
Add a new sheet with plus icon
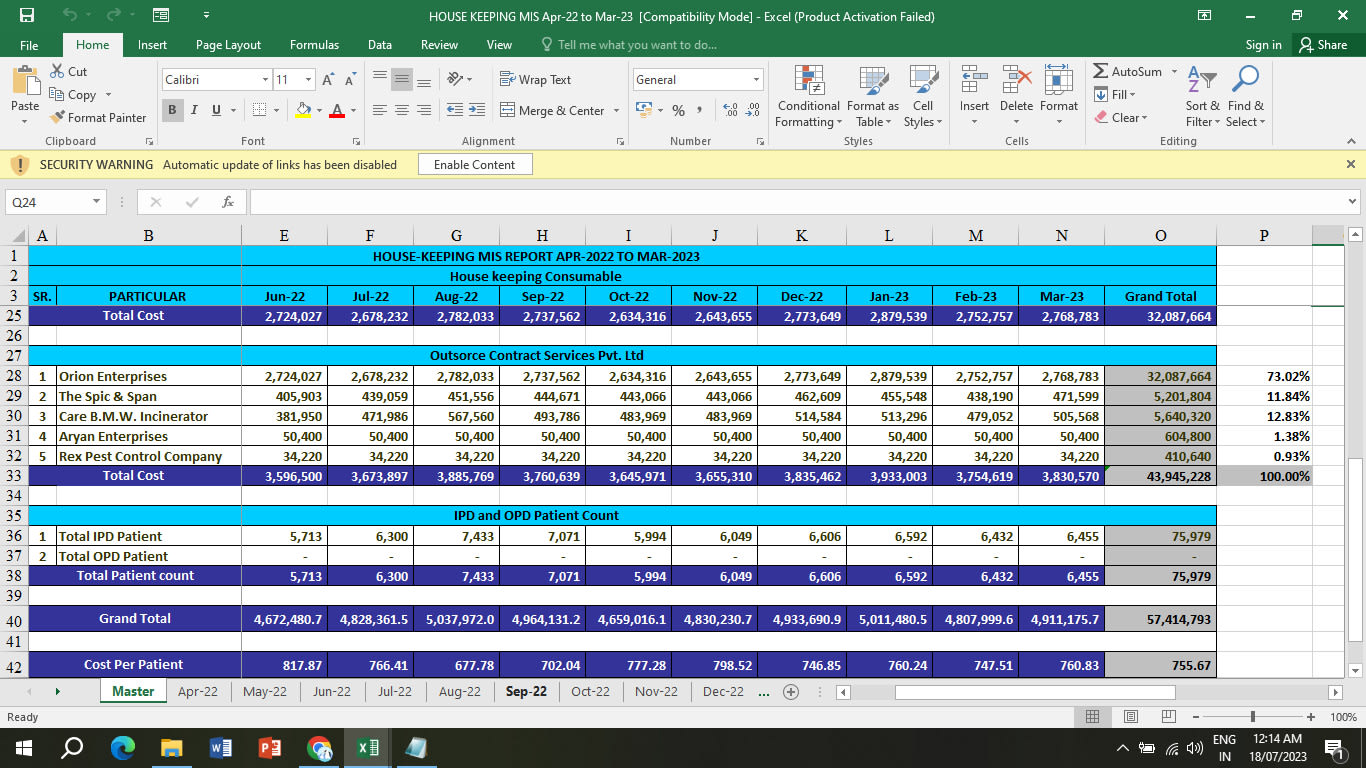(791, 691)
